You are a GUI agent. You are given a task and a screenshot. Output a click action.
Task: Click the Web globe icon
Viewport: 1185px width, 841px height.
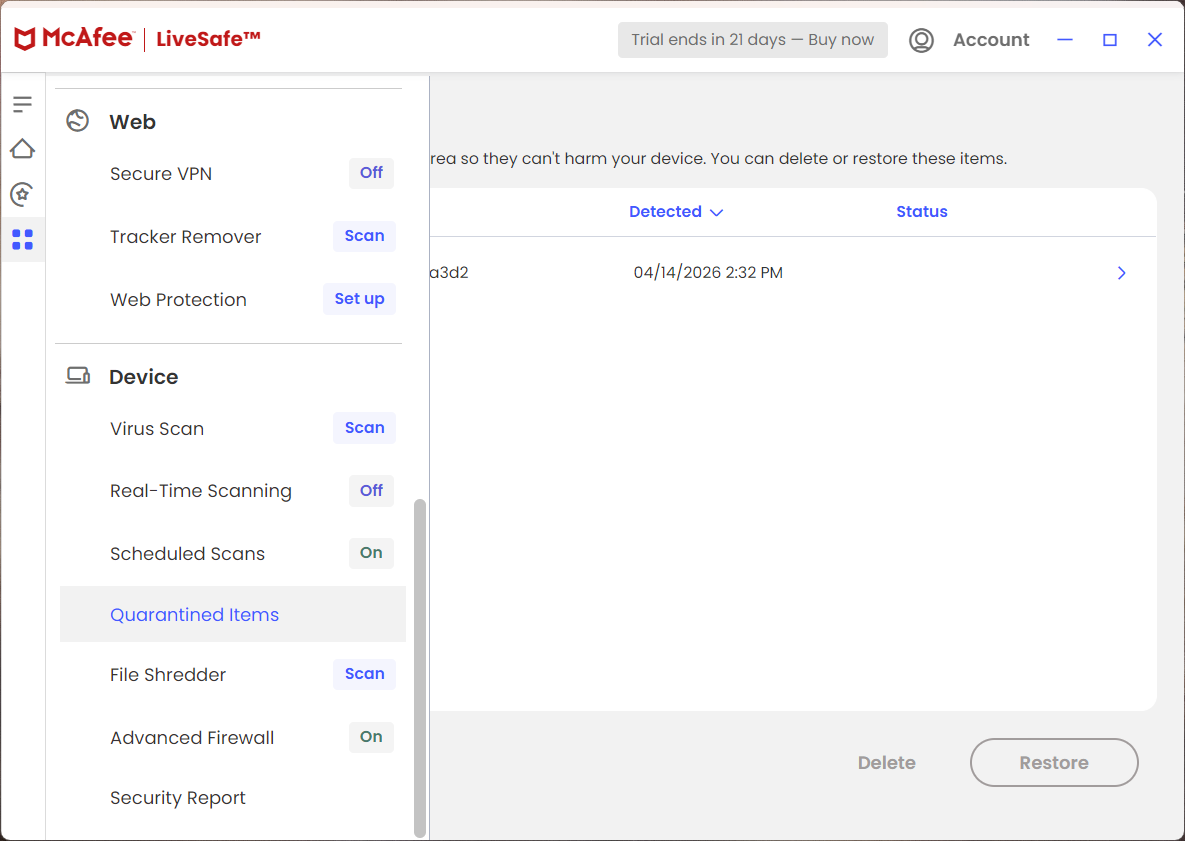pyautogui.click(x=78, y=121)
